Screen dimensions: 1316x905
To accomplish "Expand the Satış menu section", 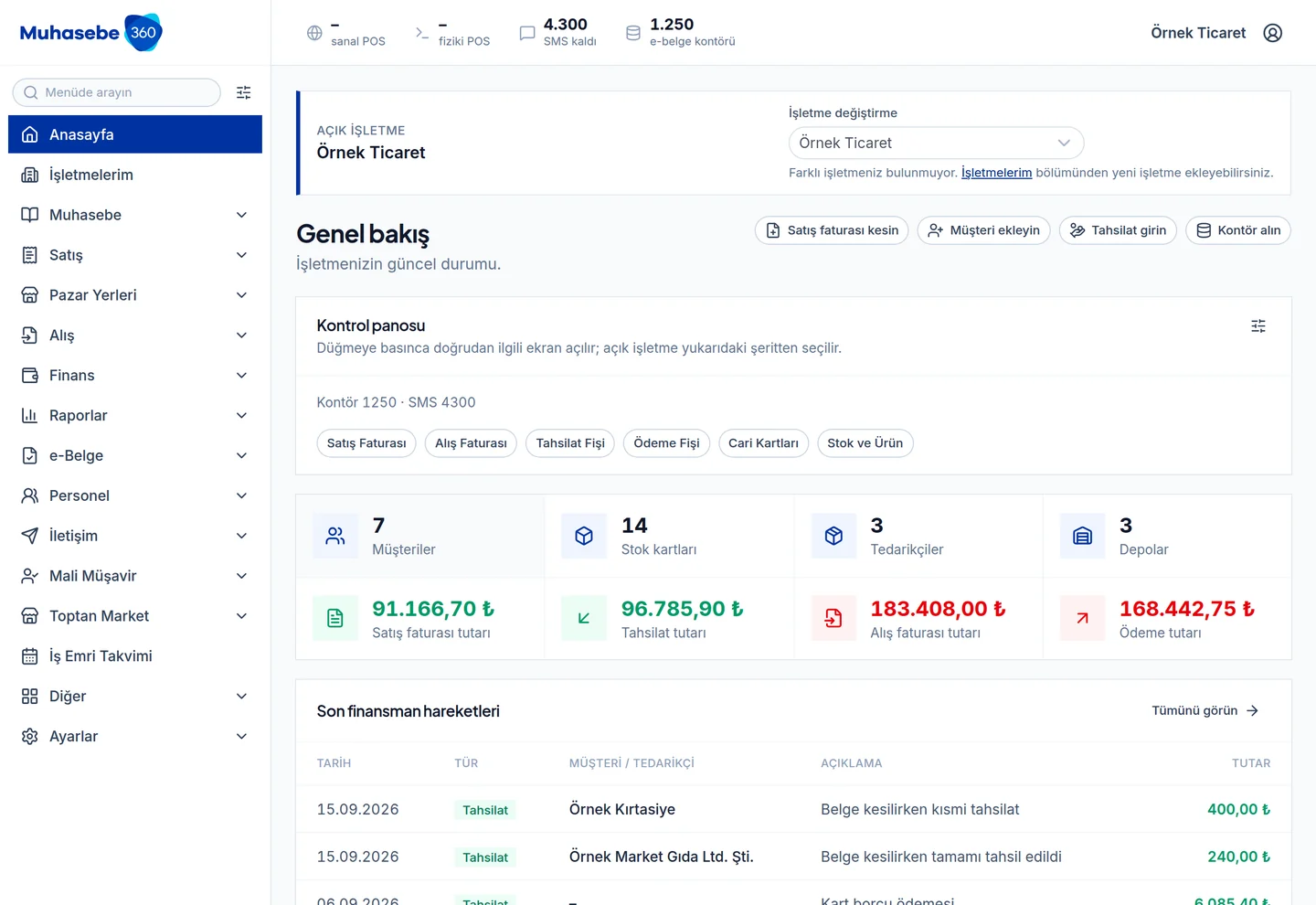I will 135,255.
